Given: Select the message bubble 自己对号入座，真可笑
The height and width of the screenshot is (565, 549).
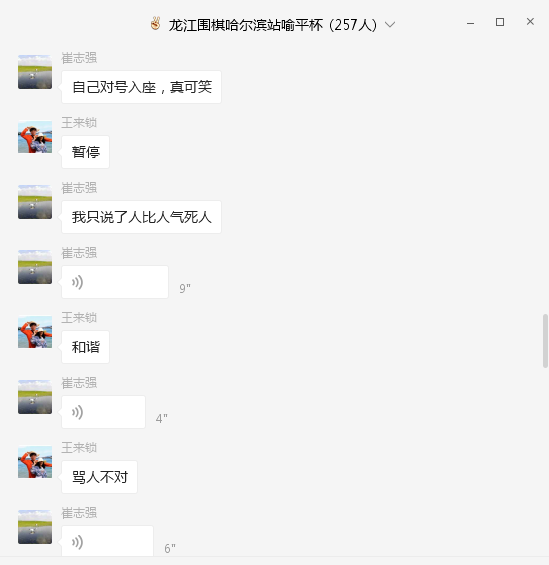Looking at the screenshot, I should (142, 87).
